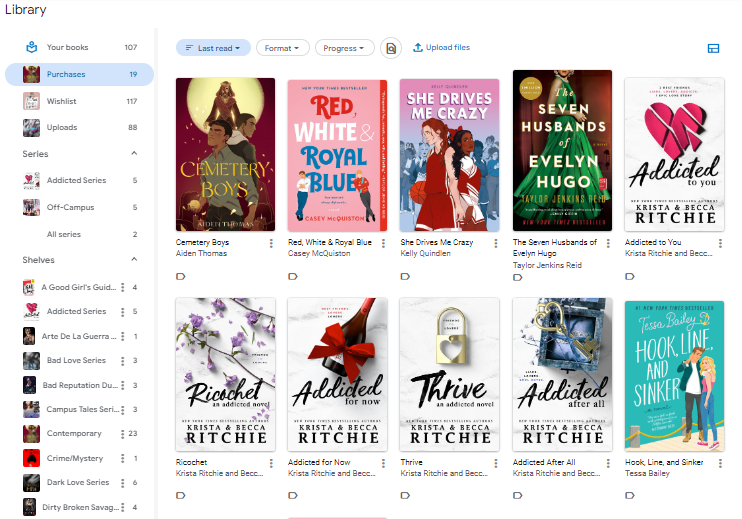
Task: Open more options for She Drives Me Crazy
Action: pyautogui.click(x=495, y=243)
